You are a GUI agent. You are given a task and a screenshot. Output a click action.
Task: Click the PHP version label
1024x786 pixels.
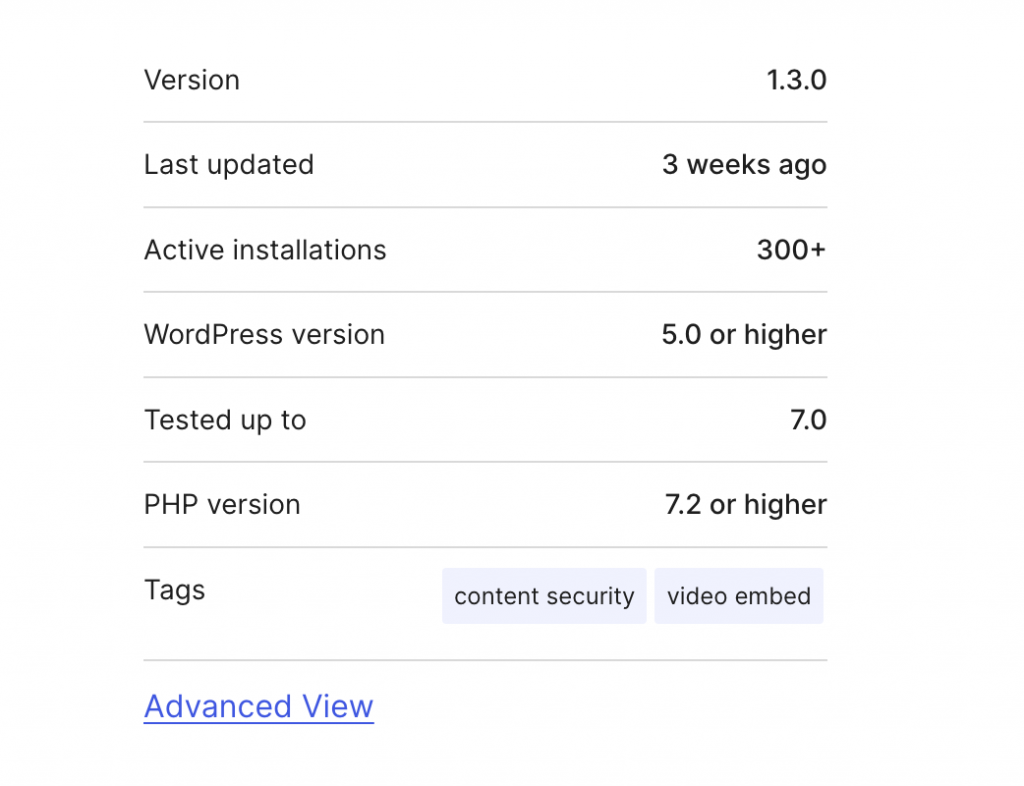tap(222, 505)
